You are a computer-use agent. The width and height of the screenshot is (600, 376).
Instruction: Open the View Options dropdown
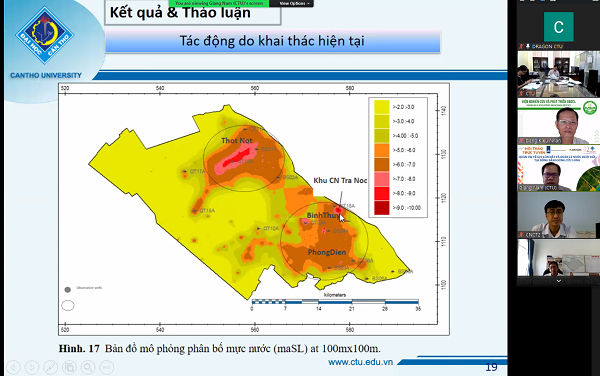(292, 3)
